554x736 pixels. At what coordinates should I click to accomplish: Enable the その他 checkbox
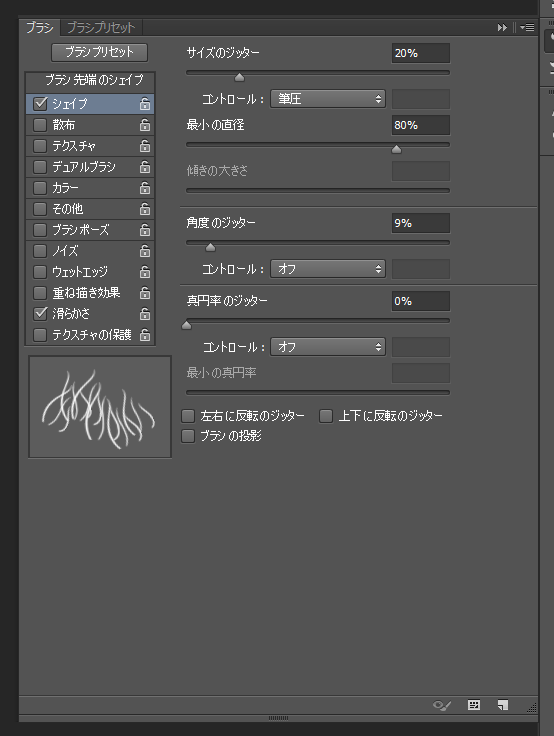click(40, 209)
